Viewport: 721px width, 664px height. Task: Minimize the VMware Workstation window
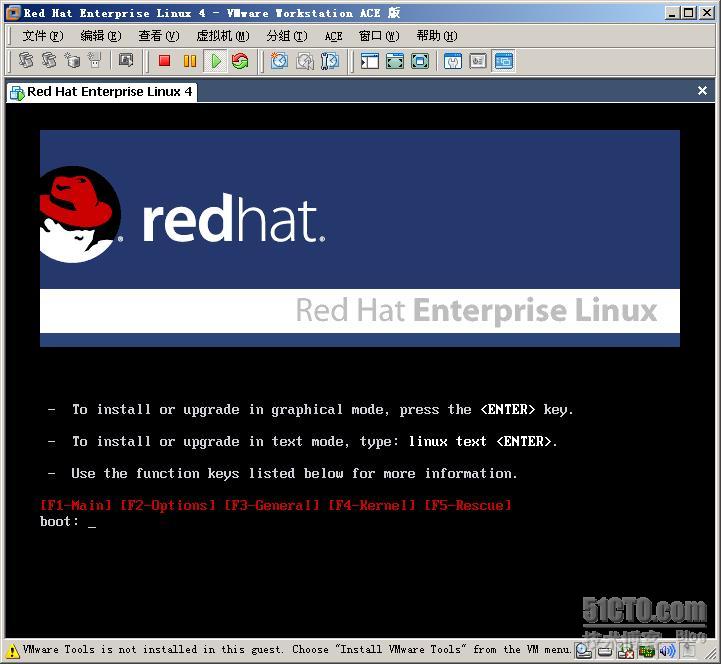[x=672, y=13]
